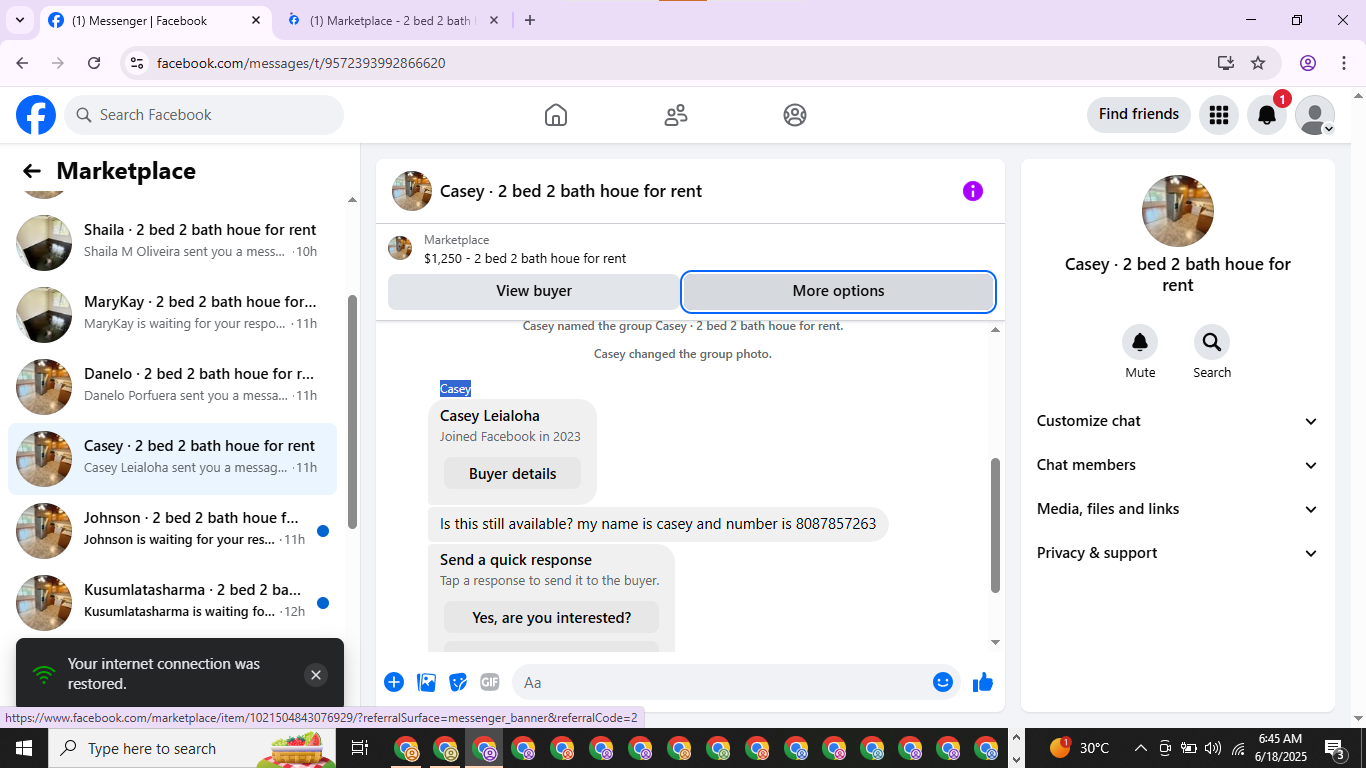Image resolution: width=1366 pixels, height=768 pixels.
Task: Open install app icon in address bar
Action: point(1226,63)
